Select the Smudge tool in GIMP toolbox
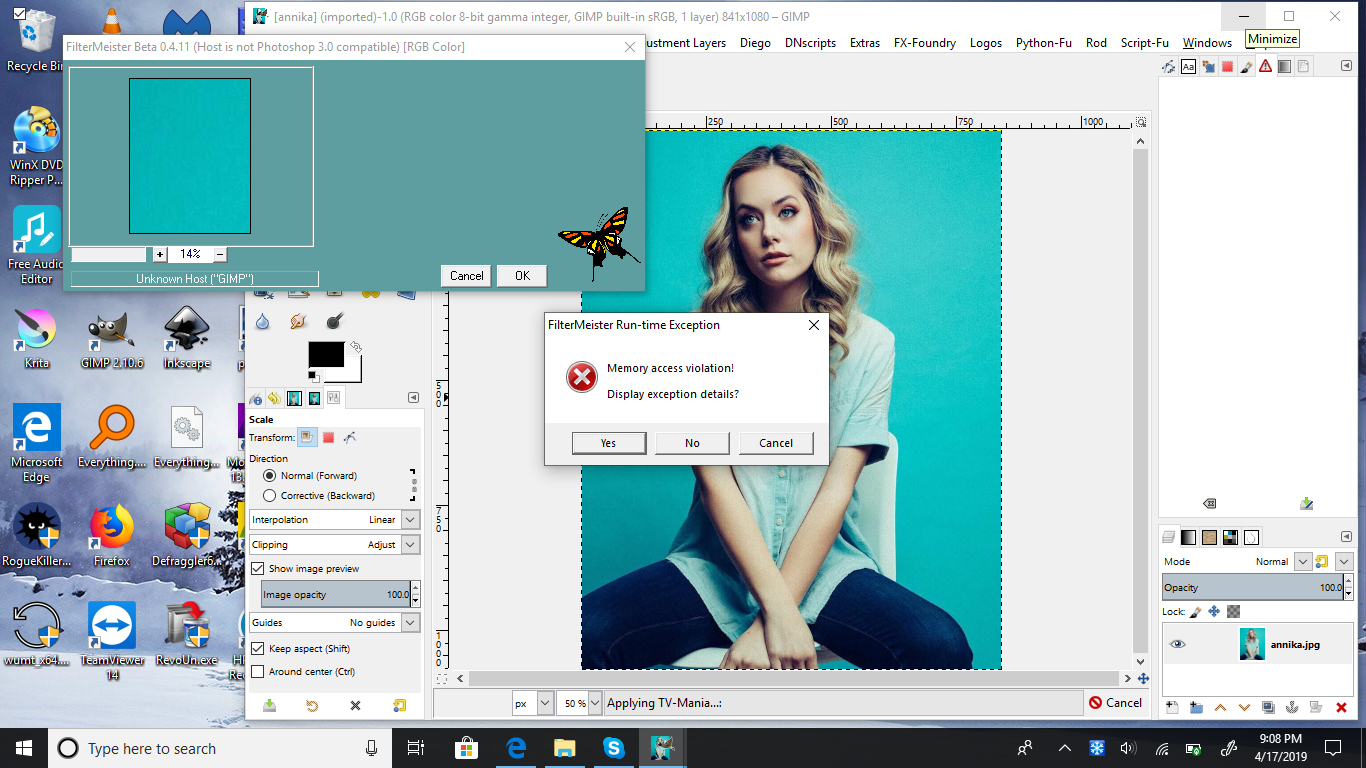 click(x=298, y=321)
